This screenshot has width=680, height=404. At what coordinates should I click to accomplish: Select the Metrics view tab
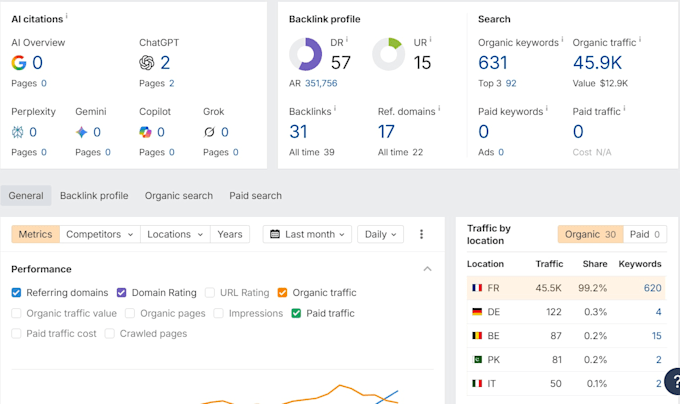pos(36,234)
